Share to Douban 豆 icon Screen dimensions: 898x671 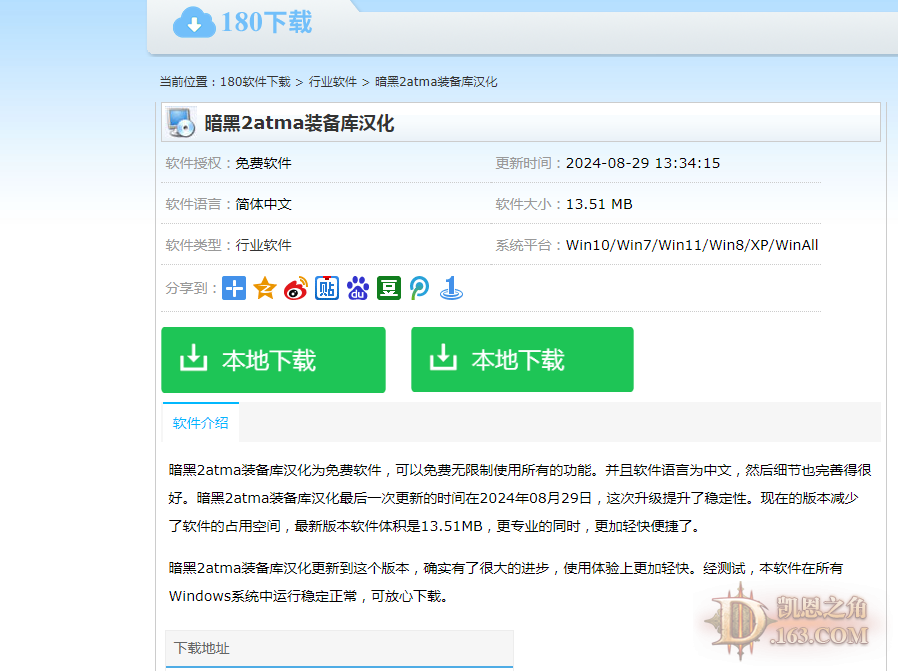pyautogui.click(x=389, y=288)
